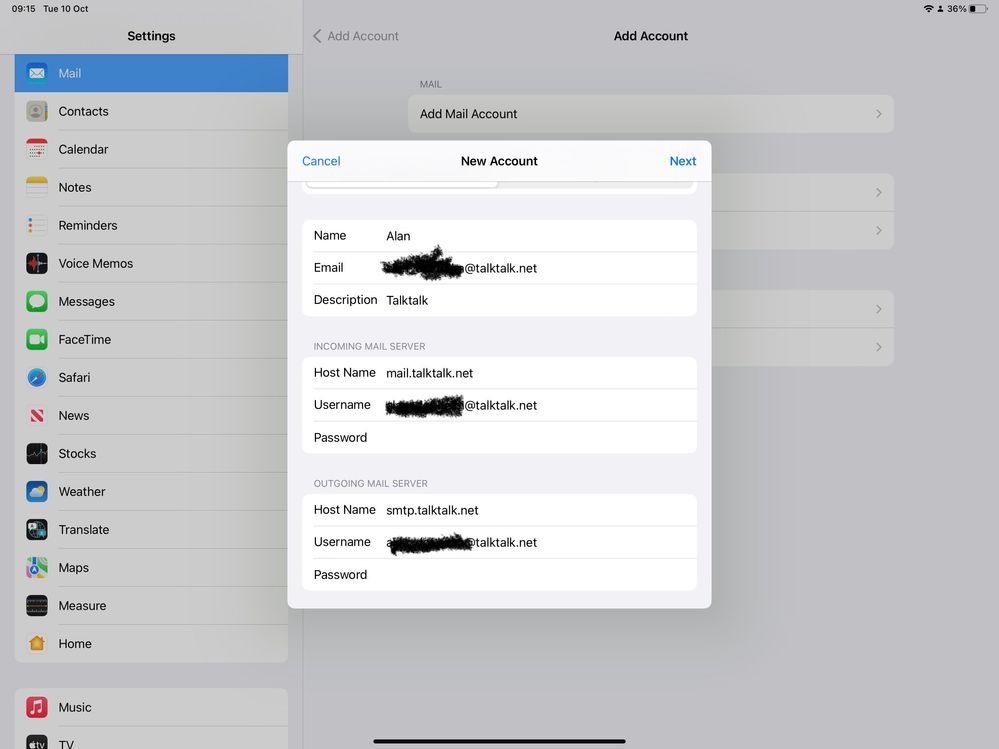
Task: Open Weather settings row
Action: click(x=151, y=492)
